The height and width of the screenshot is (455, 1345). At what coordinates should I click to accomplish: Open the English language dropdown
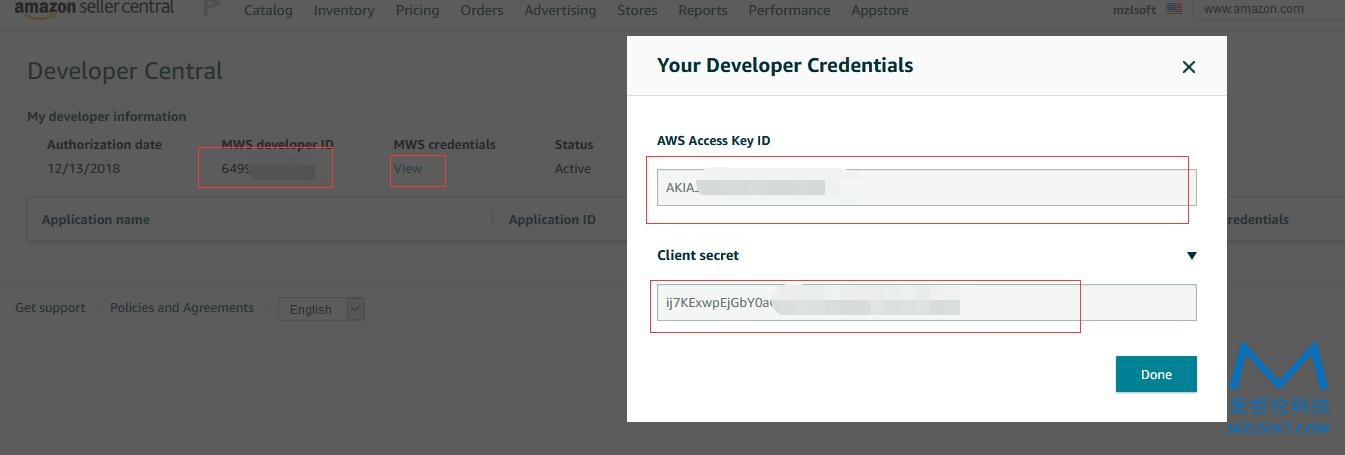click(321, 309)
